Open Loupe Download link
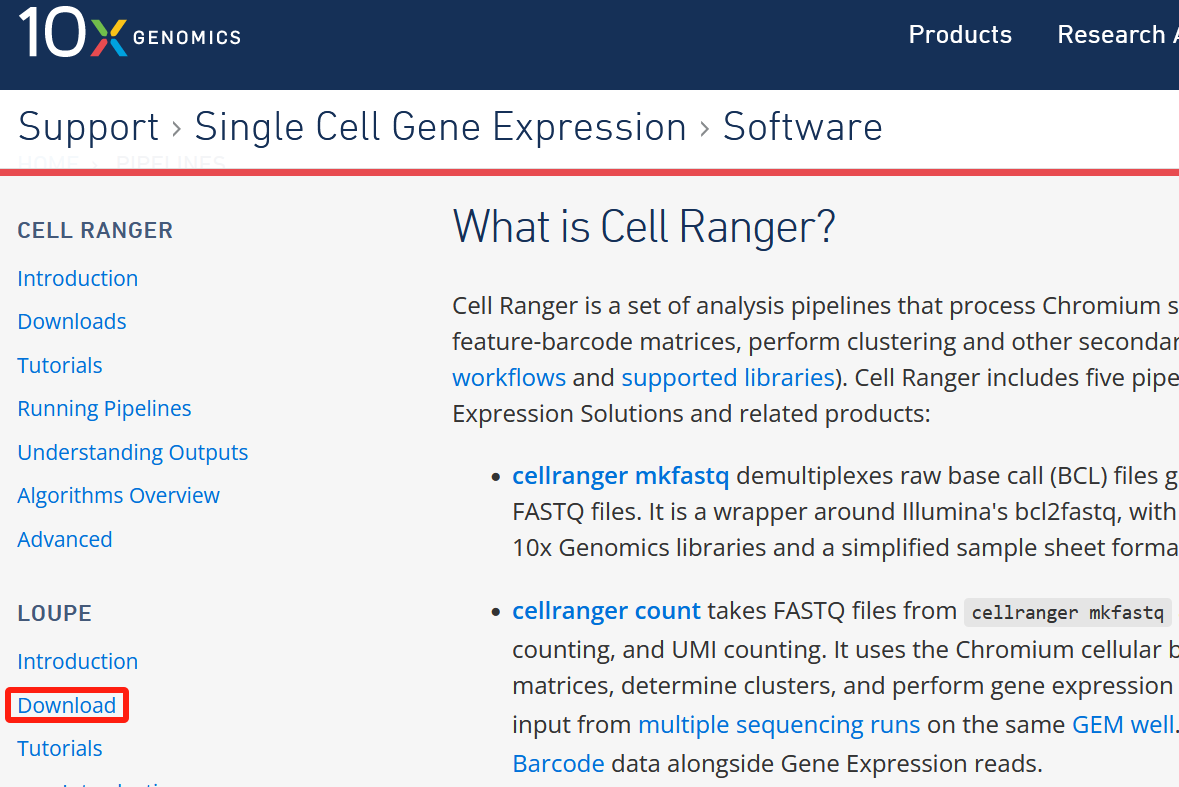 click(x=67, y=705)
